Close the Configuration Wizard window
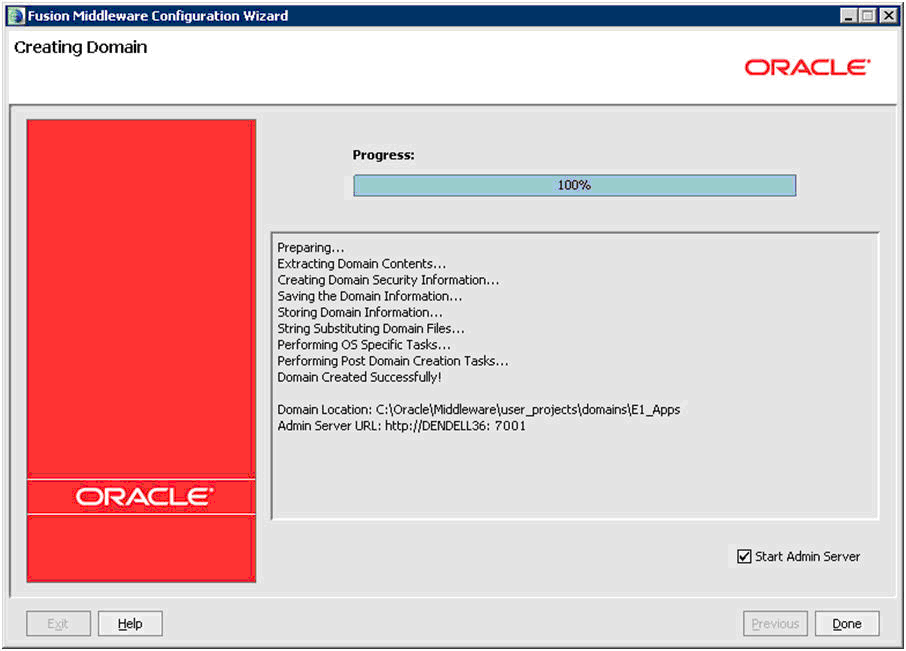 [889, 16]
